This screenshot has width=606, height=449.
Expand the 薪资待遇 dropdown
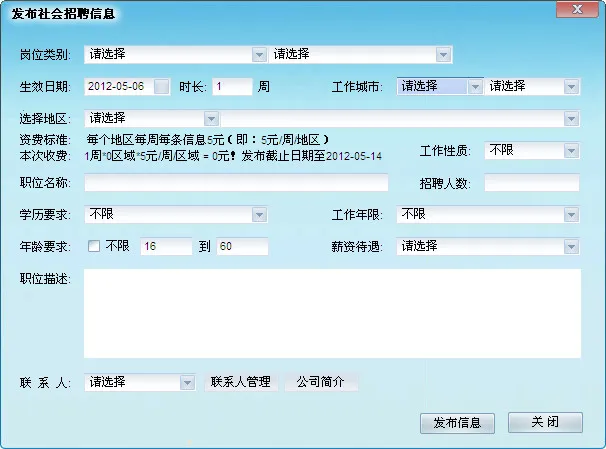point(571,246)
